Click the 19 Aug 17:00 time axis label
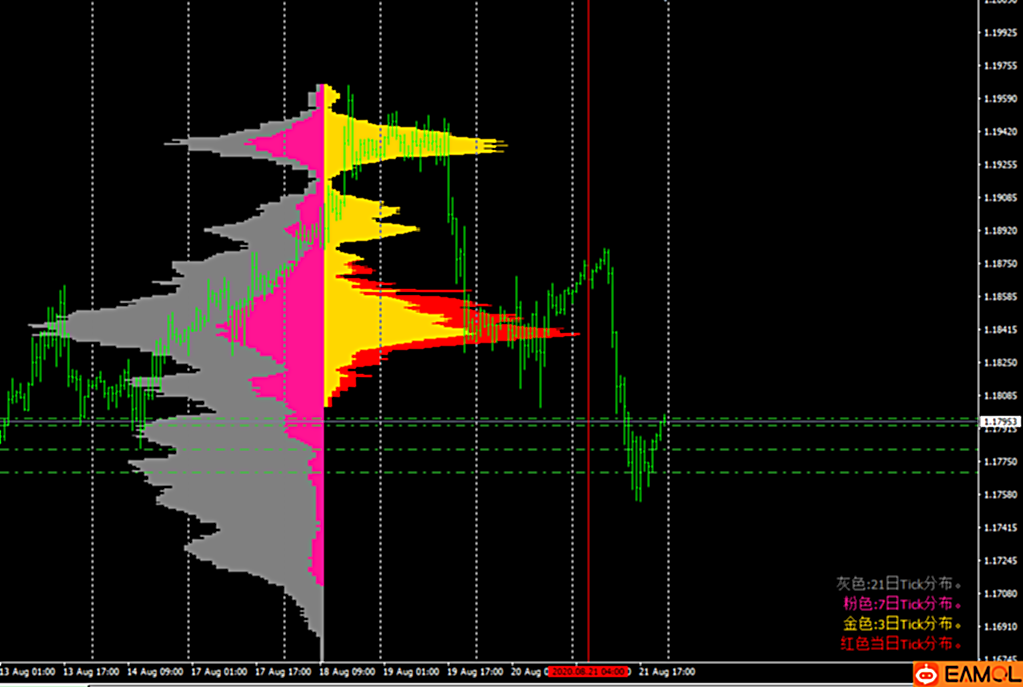 475,671
